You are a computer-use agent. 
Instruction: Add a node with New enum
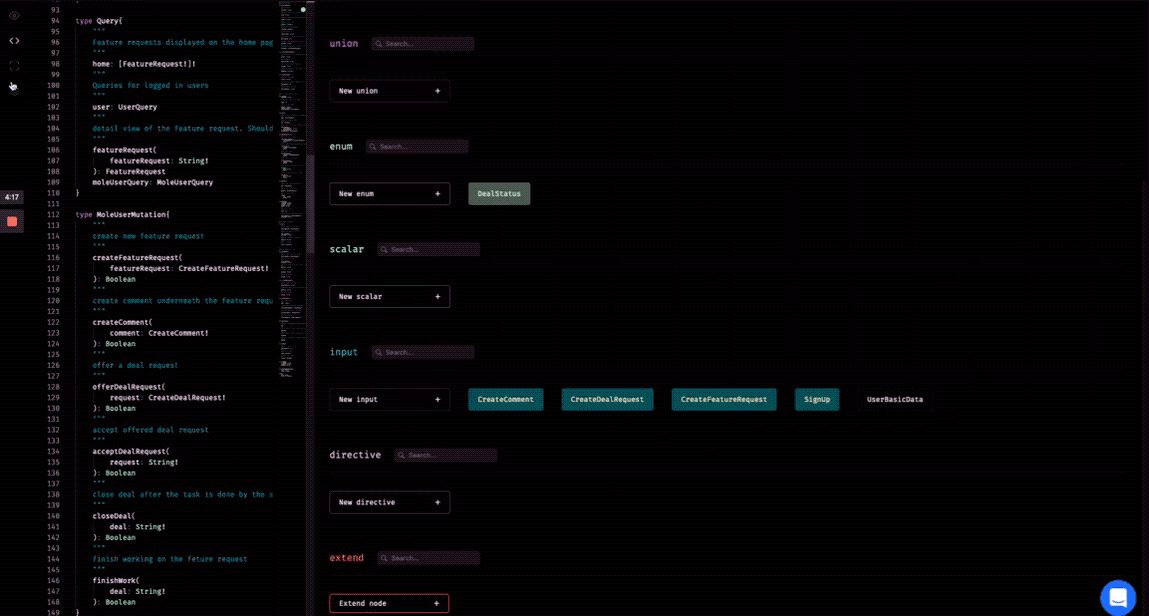pyautogui.click(x=390, y=193)
